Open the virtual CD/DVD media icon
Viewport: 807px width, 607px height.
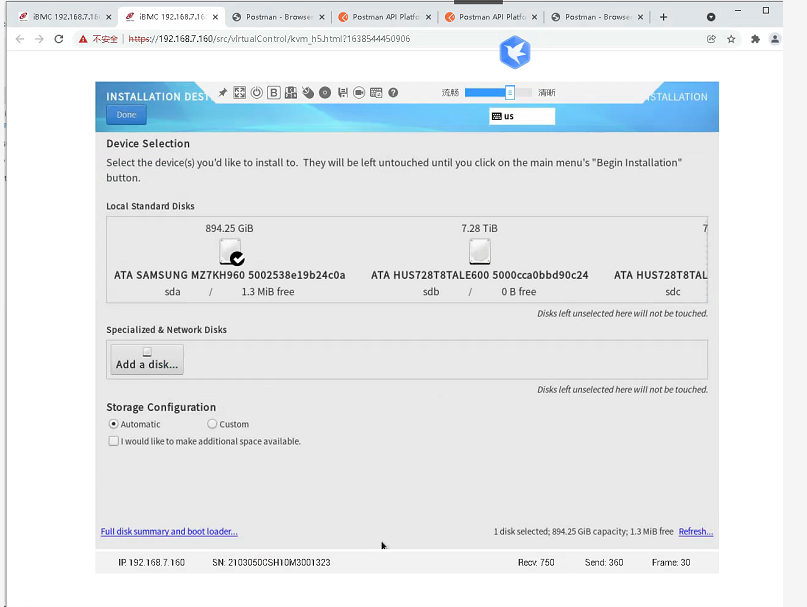(x=325, y=93)
